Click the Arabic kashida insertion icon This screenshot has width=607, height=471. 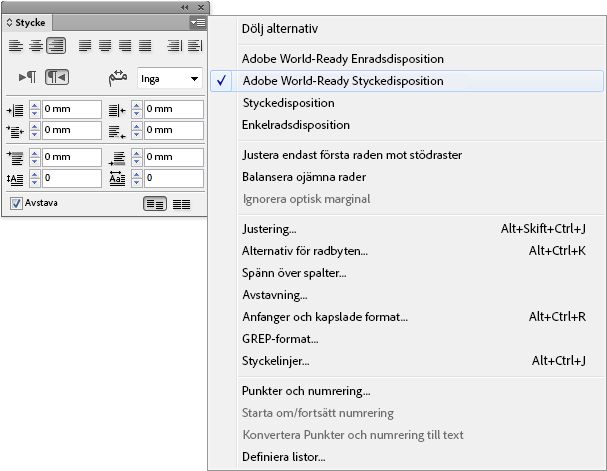(x=118, y=78)
